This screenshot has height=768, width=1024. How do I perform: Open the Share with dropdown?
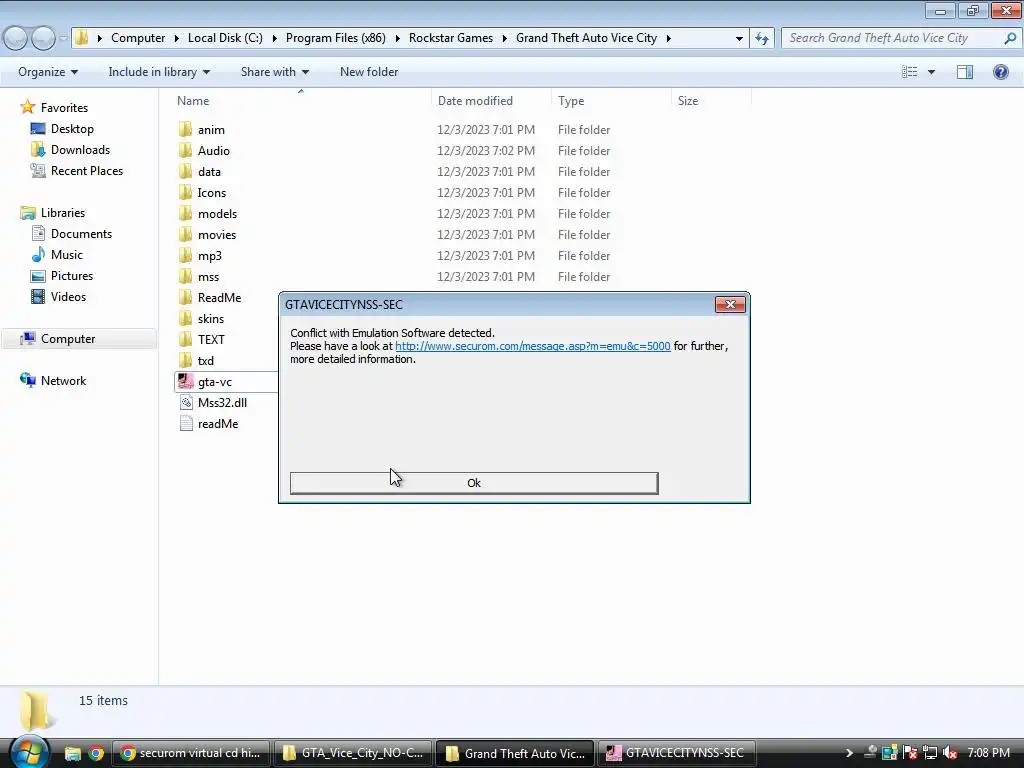pyautogui.click(x=274, y=72)
